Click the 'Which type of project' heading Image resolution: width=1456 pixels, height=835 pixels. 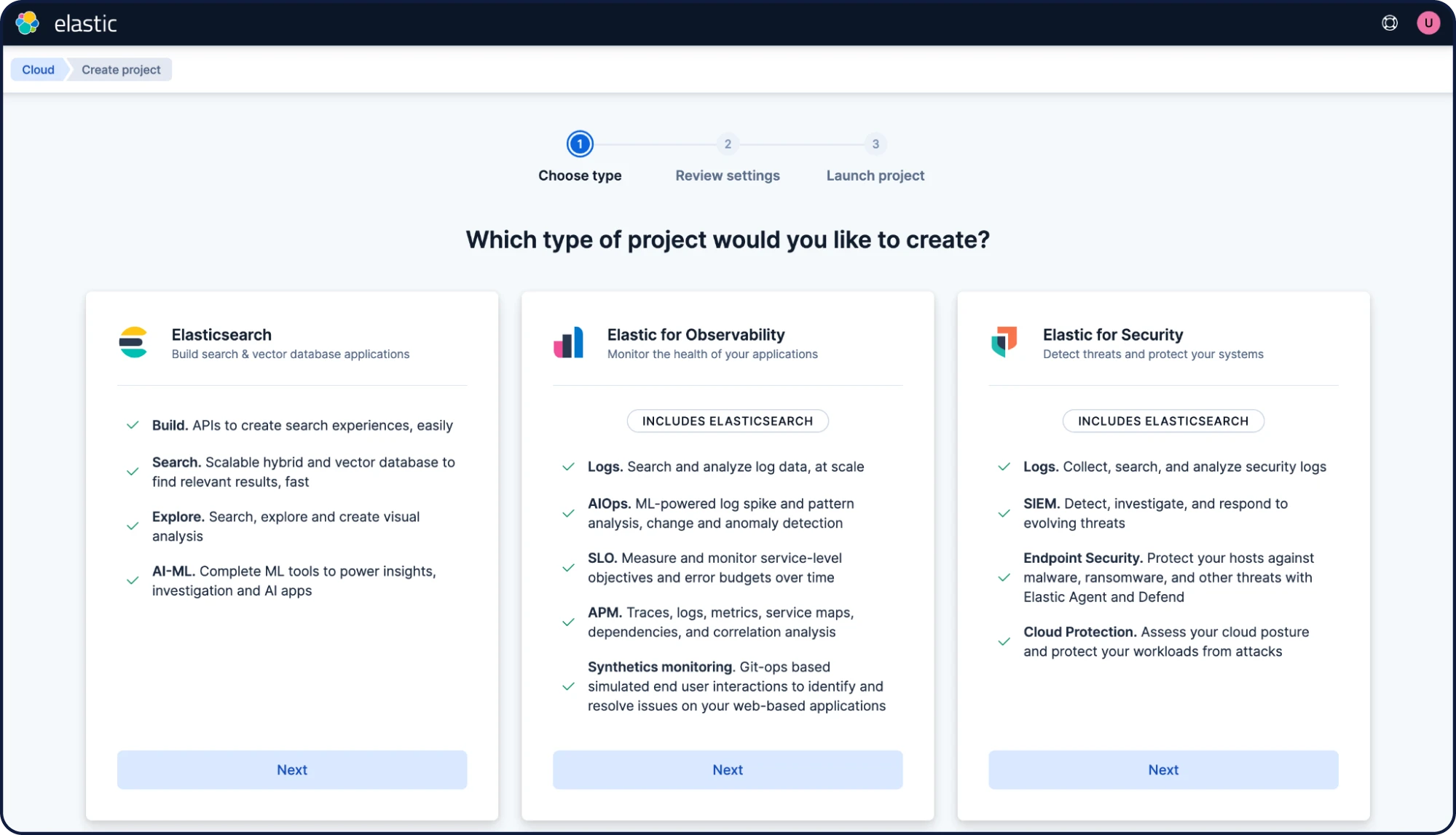coord(728,240)
